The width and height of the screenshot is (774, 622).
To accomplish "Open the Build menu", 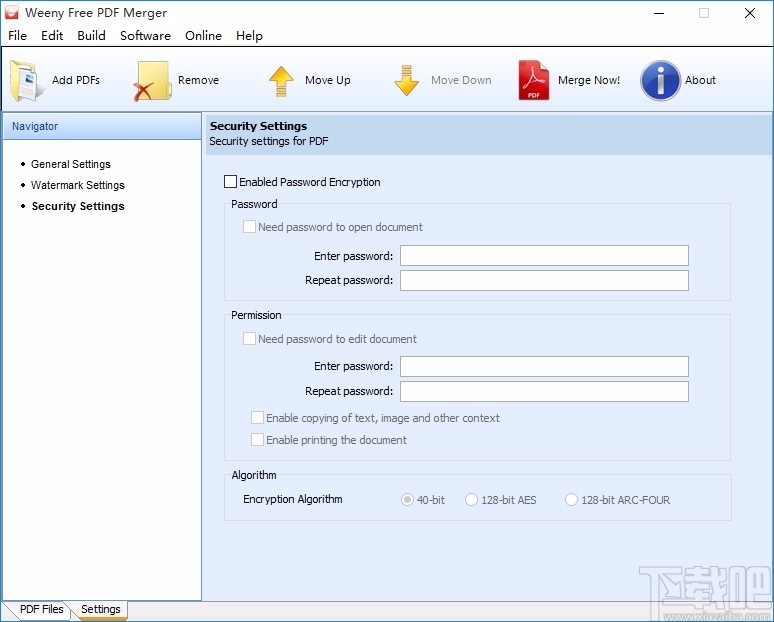I will [x=91, y=36].
